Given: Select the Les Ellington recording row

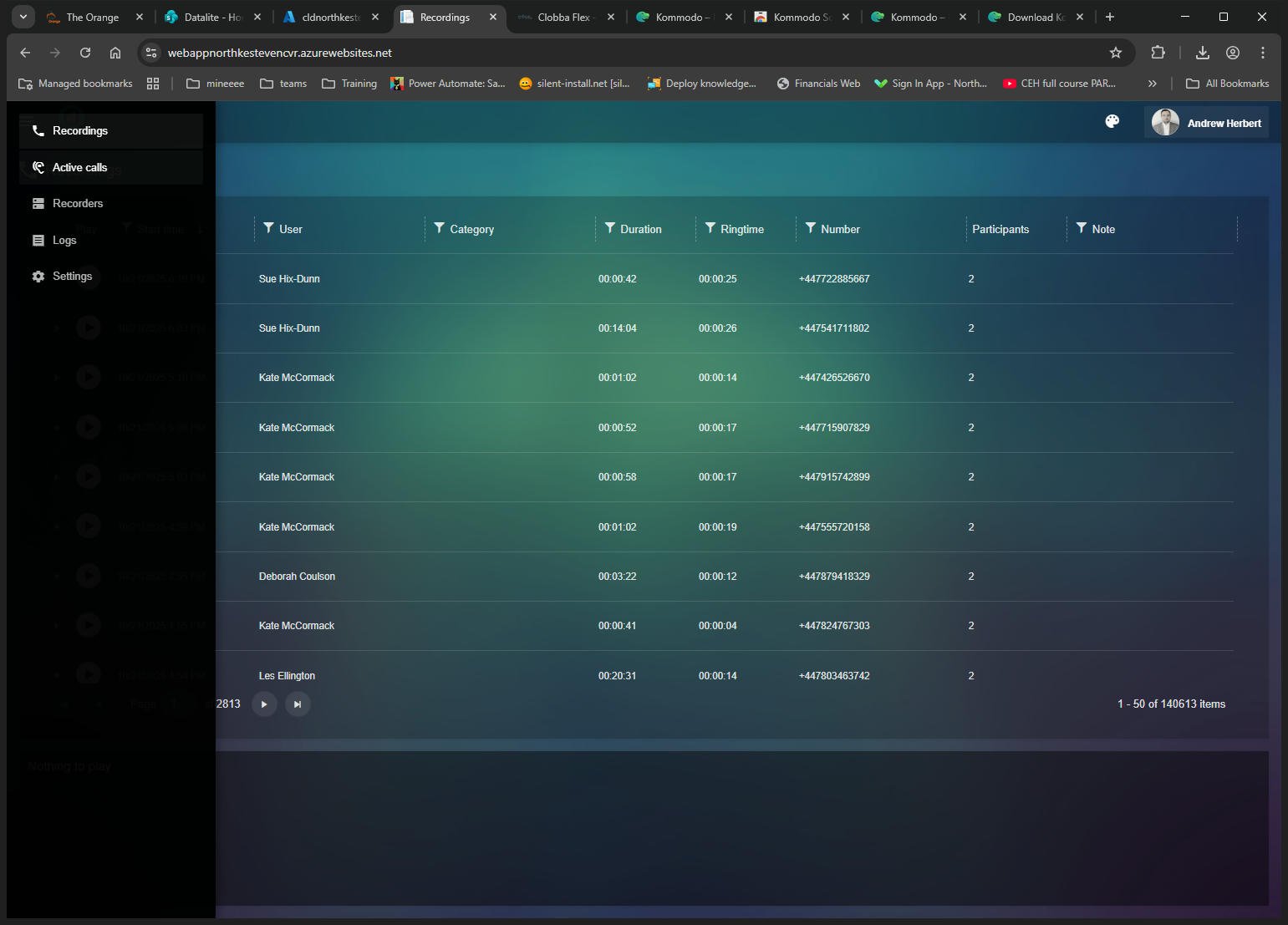Looking at the screenshot, I should tap(725, 676).
